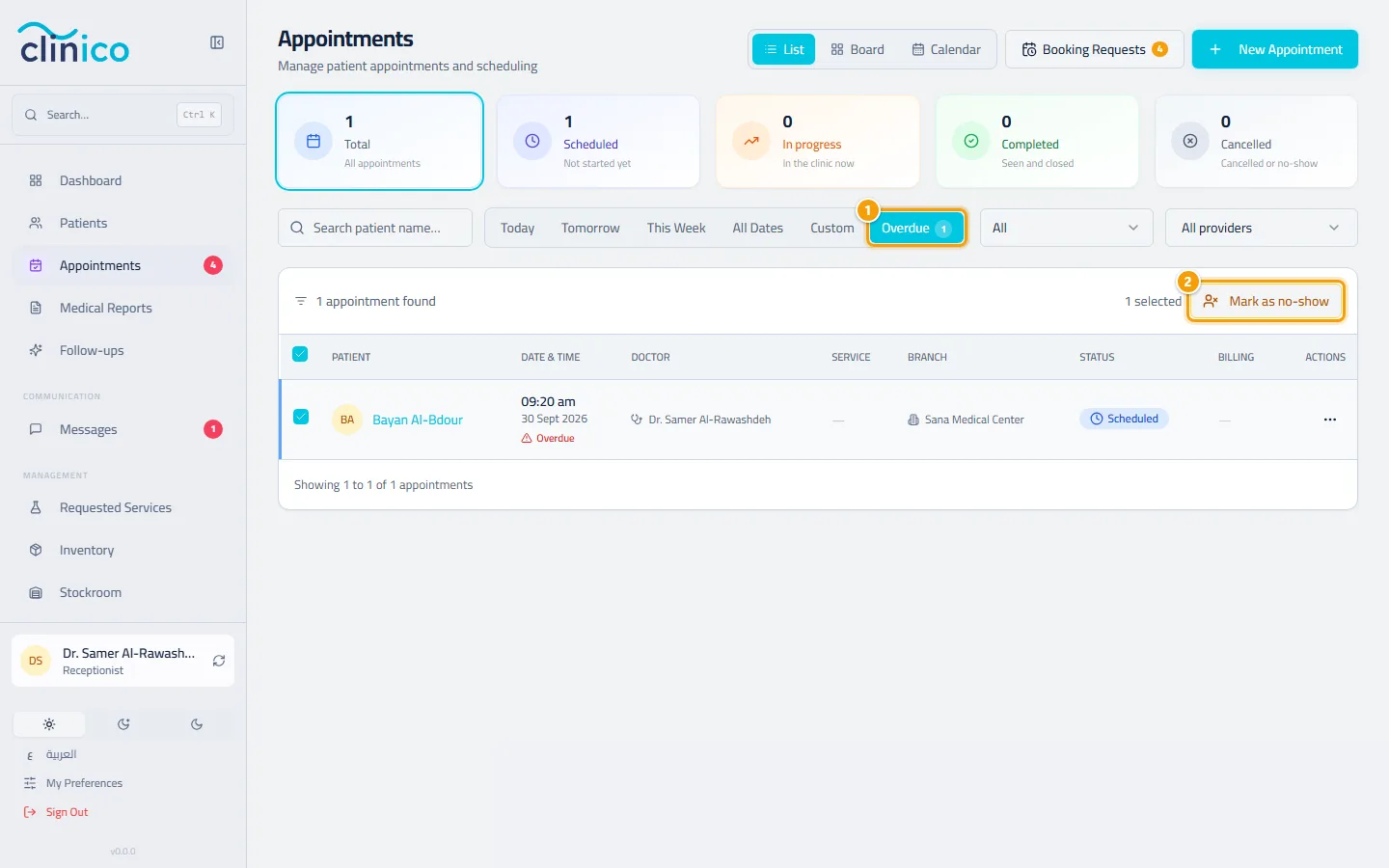
Task: Click the filter icon beside '1 appointment found'
Action: coord(301,301)
